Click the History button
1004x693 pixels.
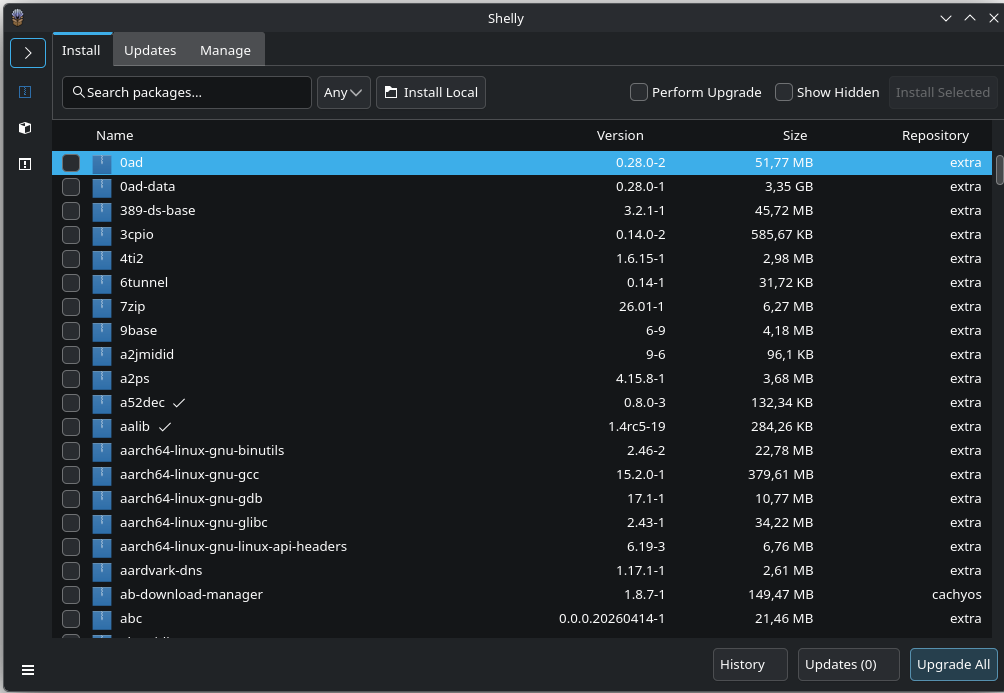click(x=750, y=664)
